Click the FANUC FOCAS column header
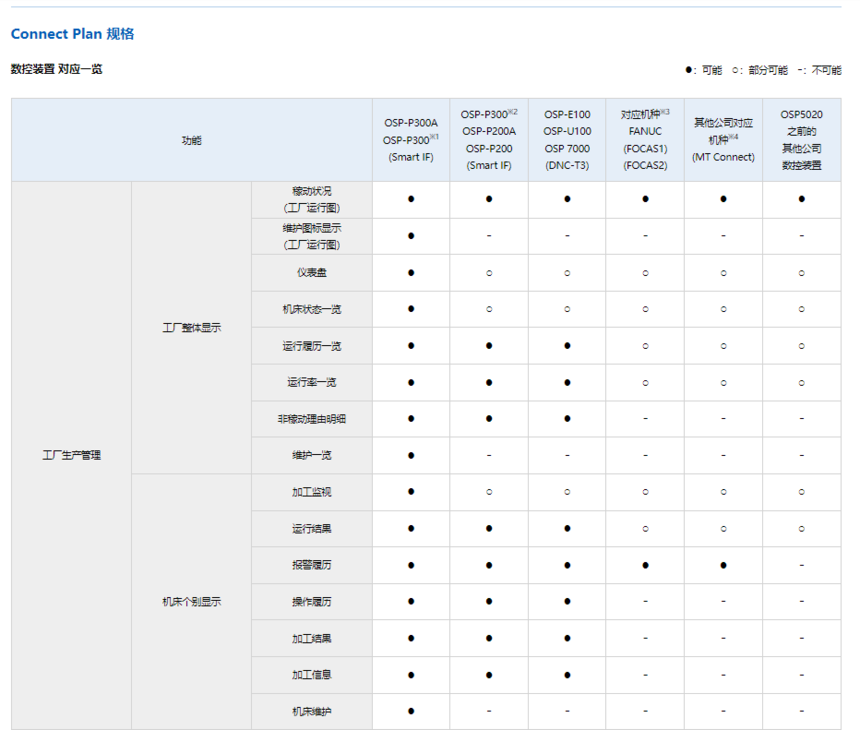Image resolution: width=860 pixels, height=730 pixels. [x=645, y=140]
